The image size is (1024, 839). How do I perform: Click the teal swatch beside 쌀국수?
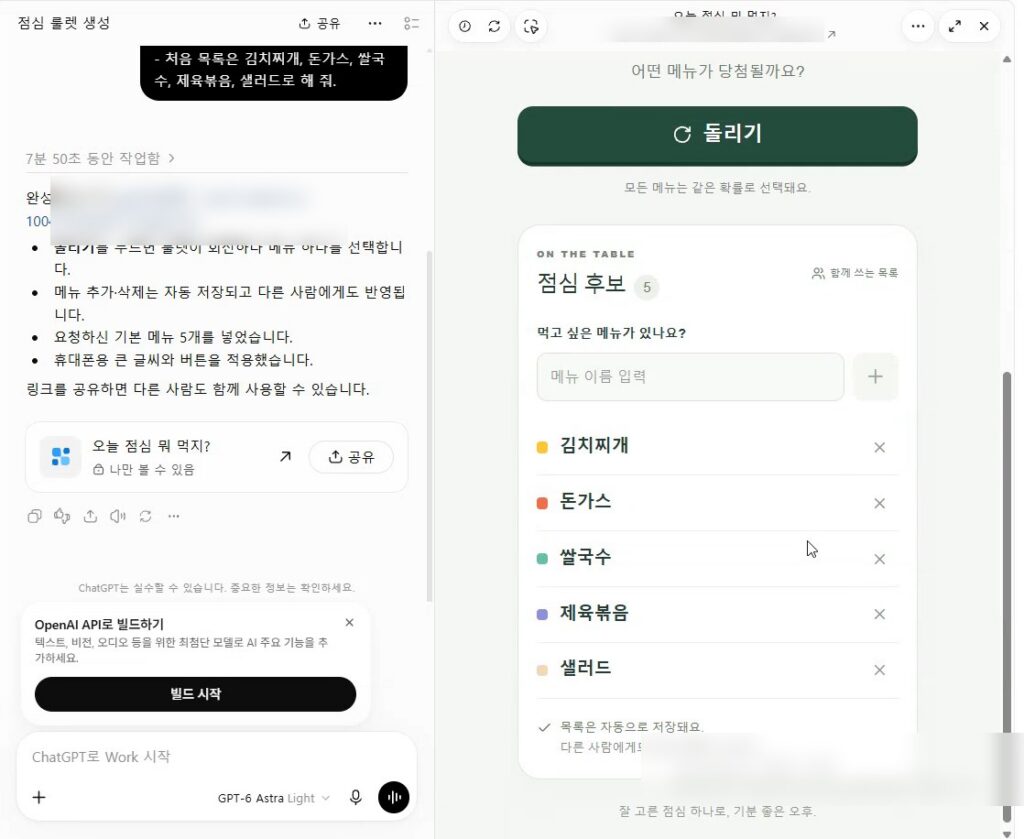tap(542, 559)
